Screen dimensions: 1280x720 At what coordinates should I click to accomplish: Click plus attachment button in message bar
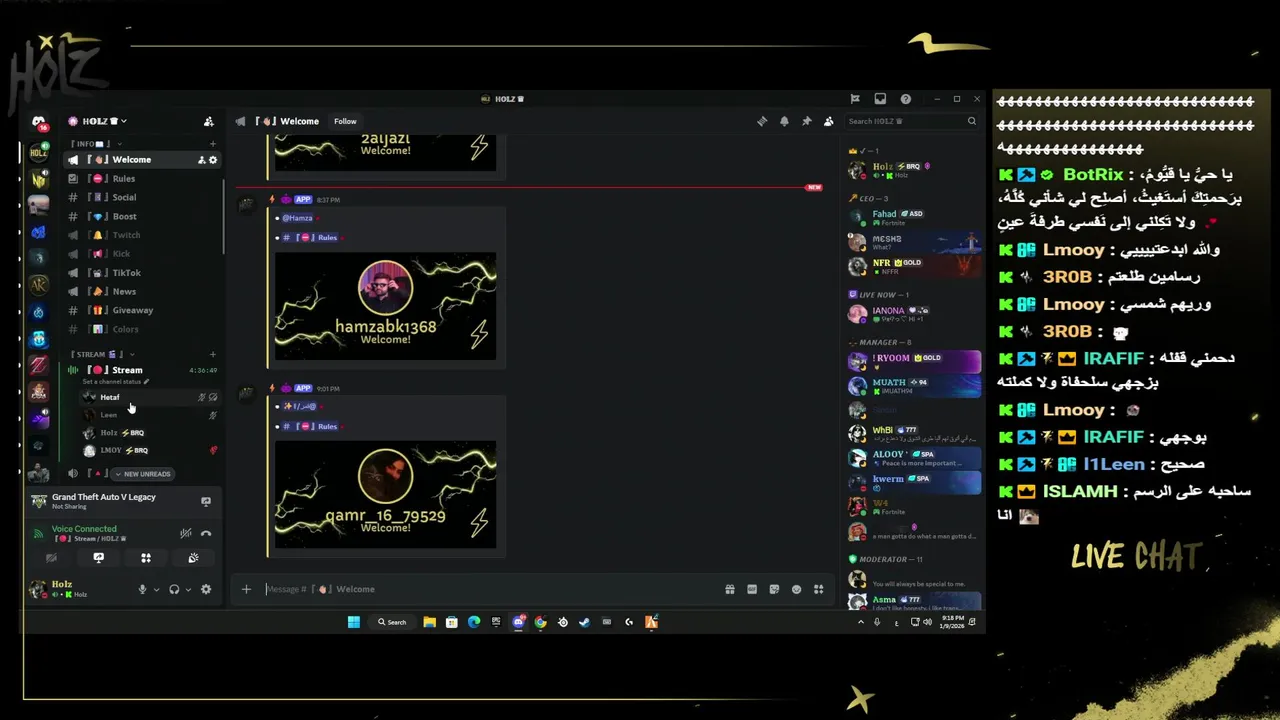point(246,589)
